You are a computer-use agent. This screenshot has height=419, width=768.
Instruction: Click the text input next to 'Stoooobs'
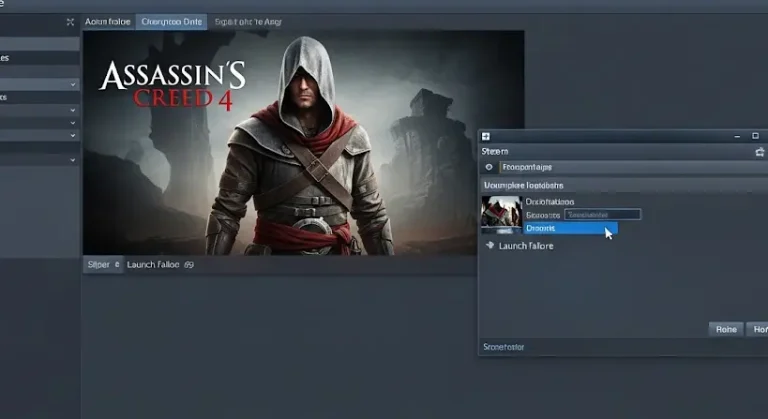point(602,215)
